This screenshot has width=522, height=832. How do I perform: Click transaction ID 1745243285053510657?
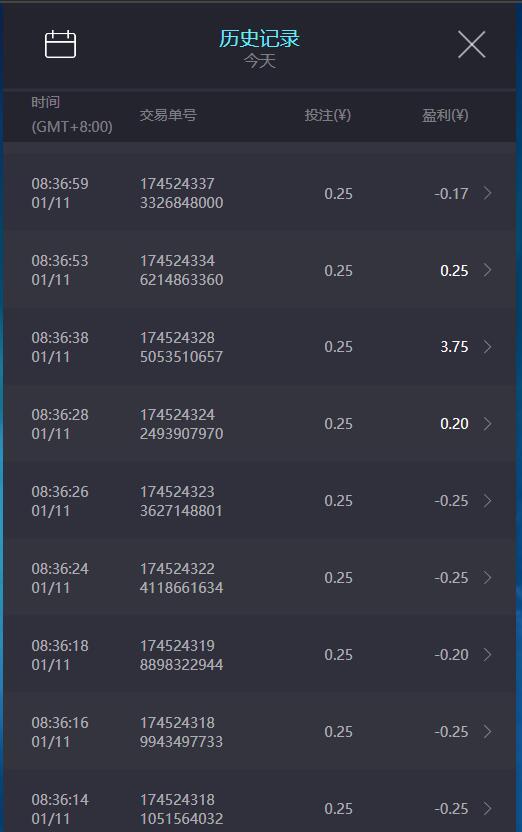pos(181,347)
